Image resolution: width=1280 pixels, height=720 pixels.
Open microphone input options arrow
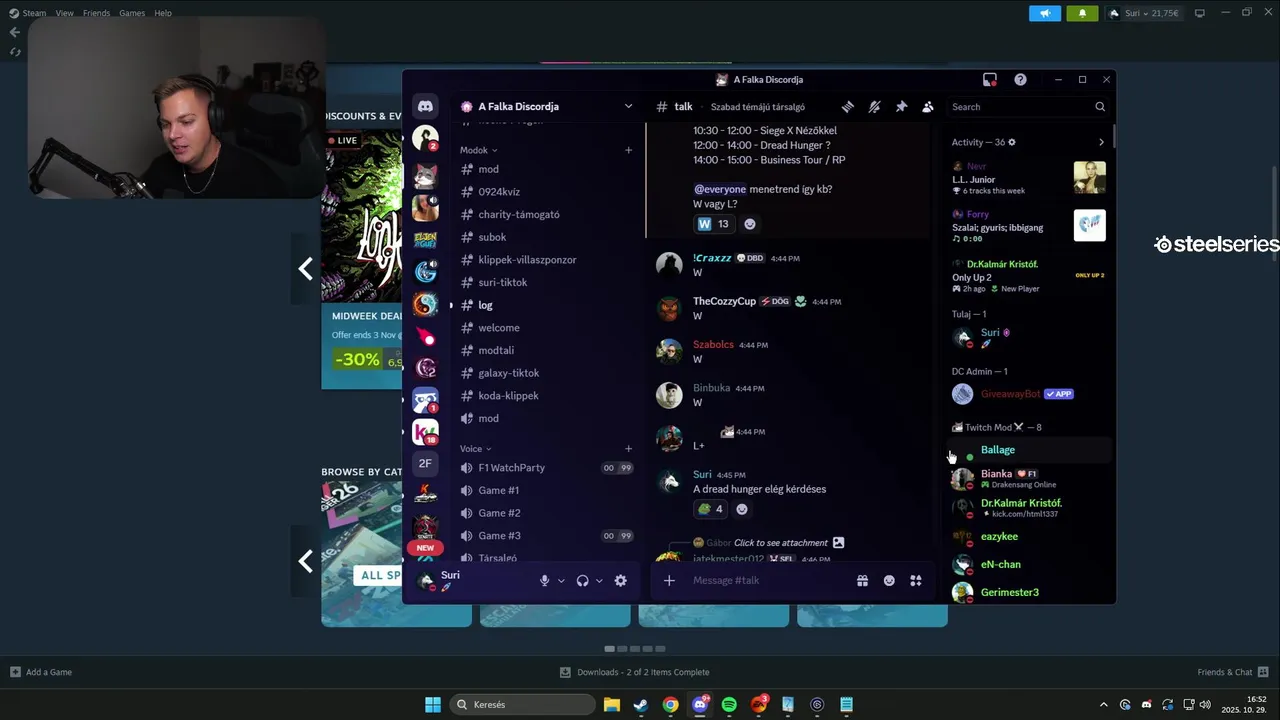pyautogui.click(x=561, y=581)
